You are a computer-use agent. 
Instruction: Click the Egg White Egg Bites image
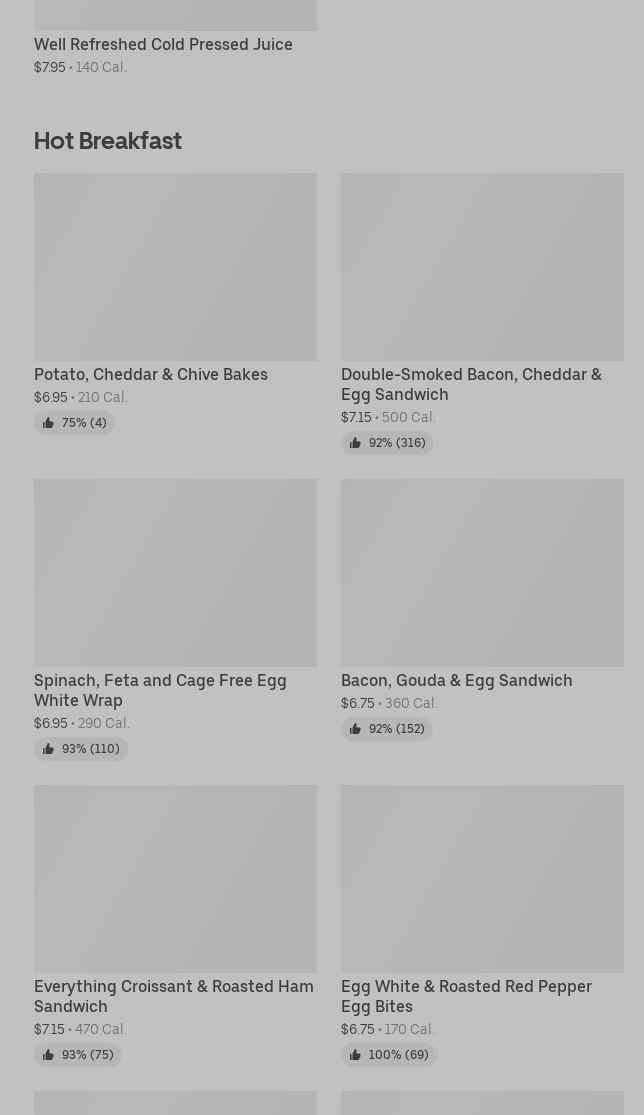[x=482, y=879]
